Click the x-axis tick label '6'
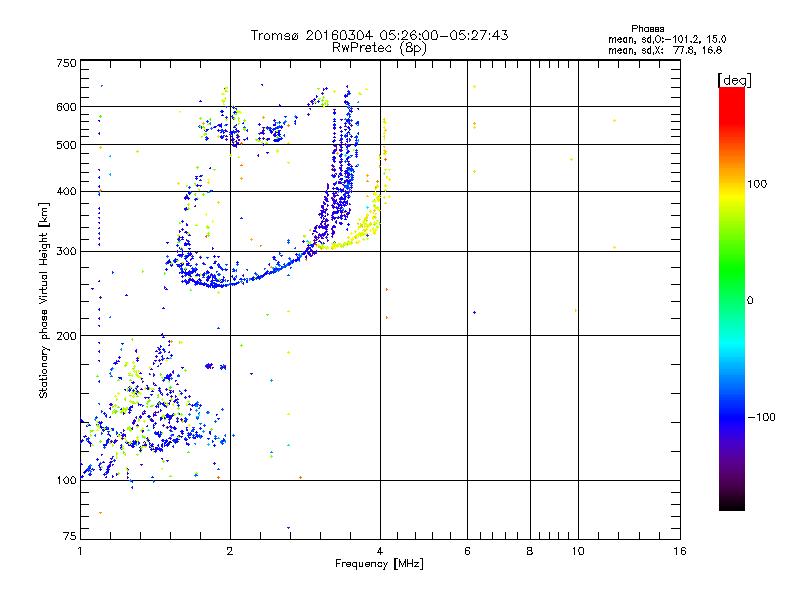 (x=467, y=551)
